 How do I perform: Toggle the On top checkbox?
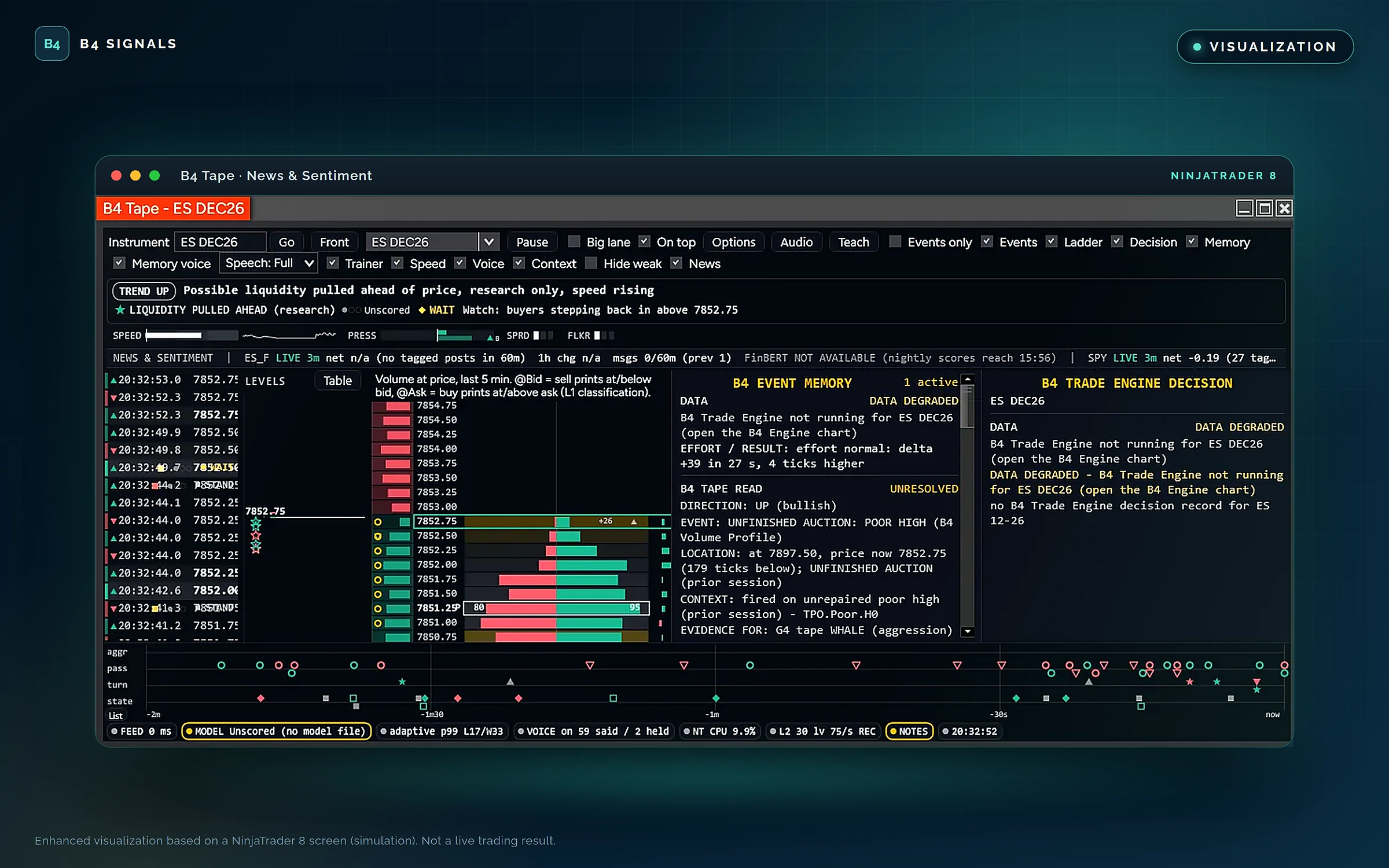(644, 241)
